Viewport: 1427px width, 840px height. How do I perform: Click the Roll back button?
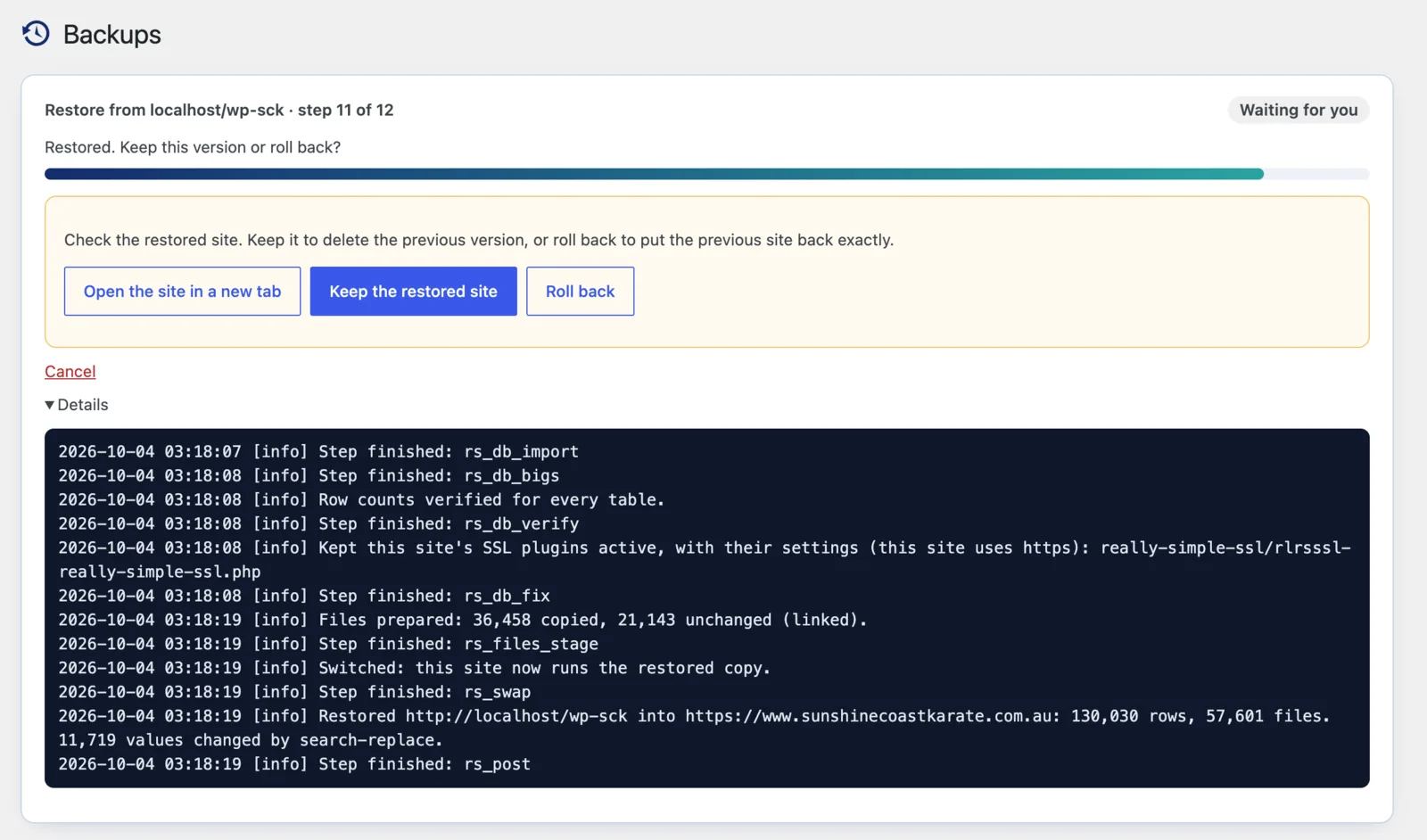(x=580, y=291)
